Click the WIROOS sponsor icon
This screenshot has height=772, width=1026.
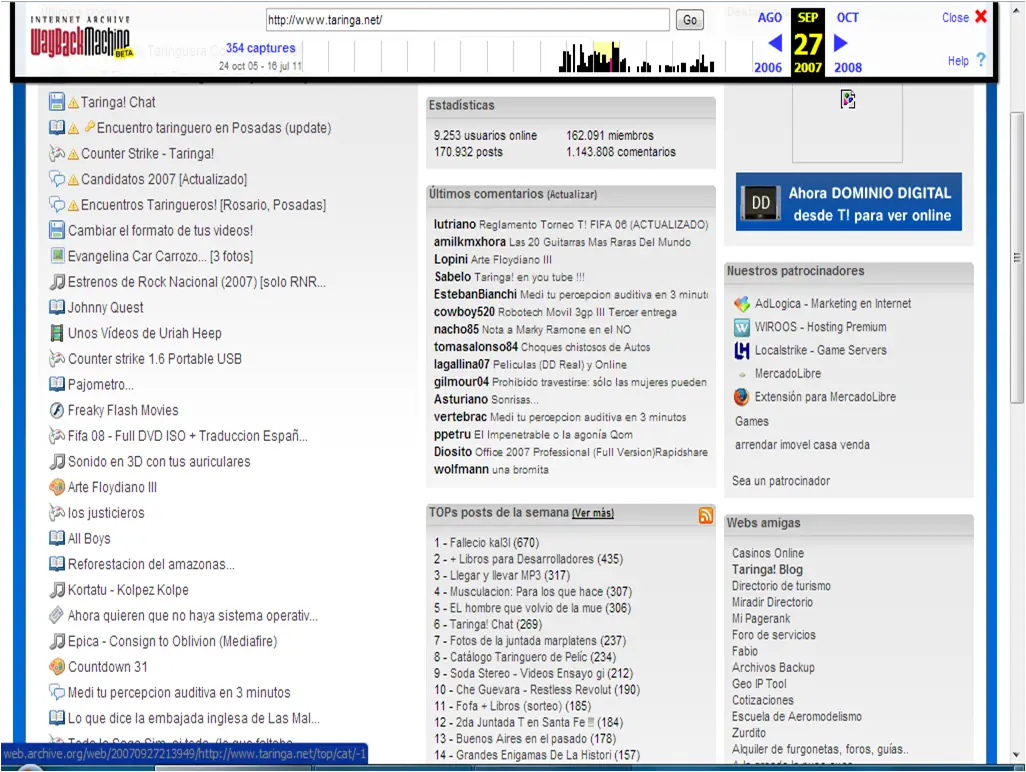pyautogui.click(x=741, y=327)
